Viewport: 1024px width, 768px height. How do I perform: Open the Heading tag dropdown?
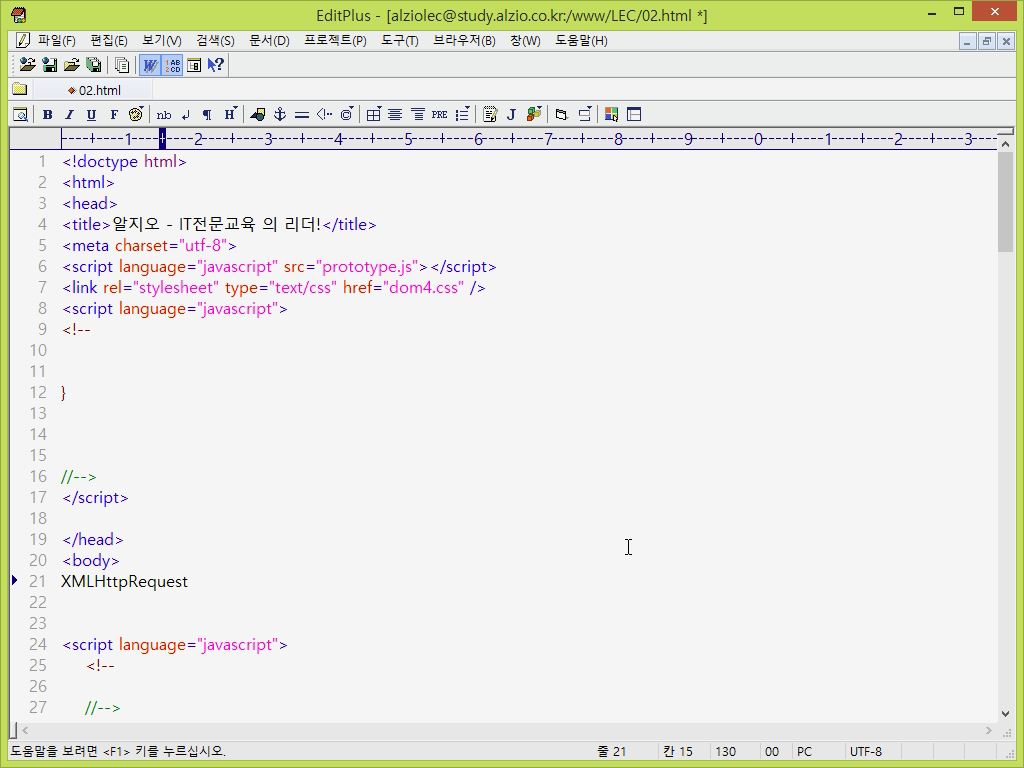tap(230, 114)
